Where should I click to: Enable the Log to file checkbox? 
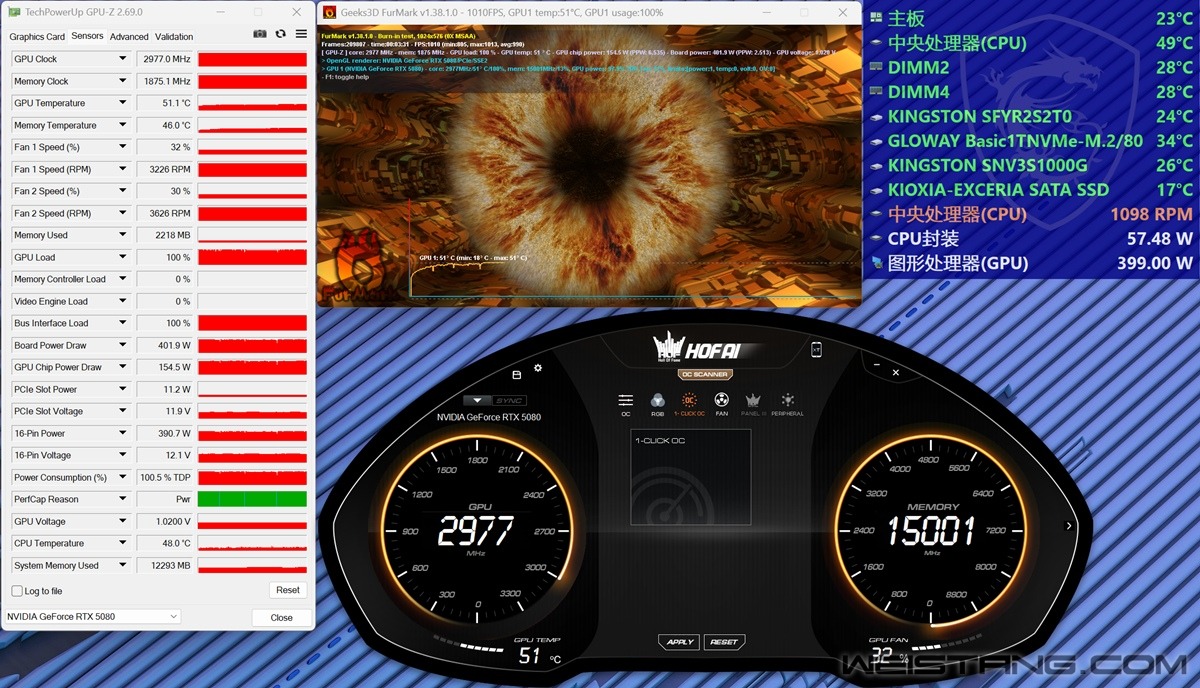(17, 591)
